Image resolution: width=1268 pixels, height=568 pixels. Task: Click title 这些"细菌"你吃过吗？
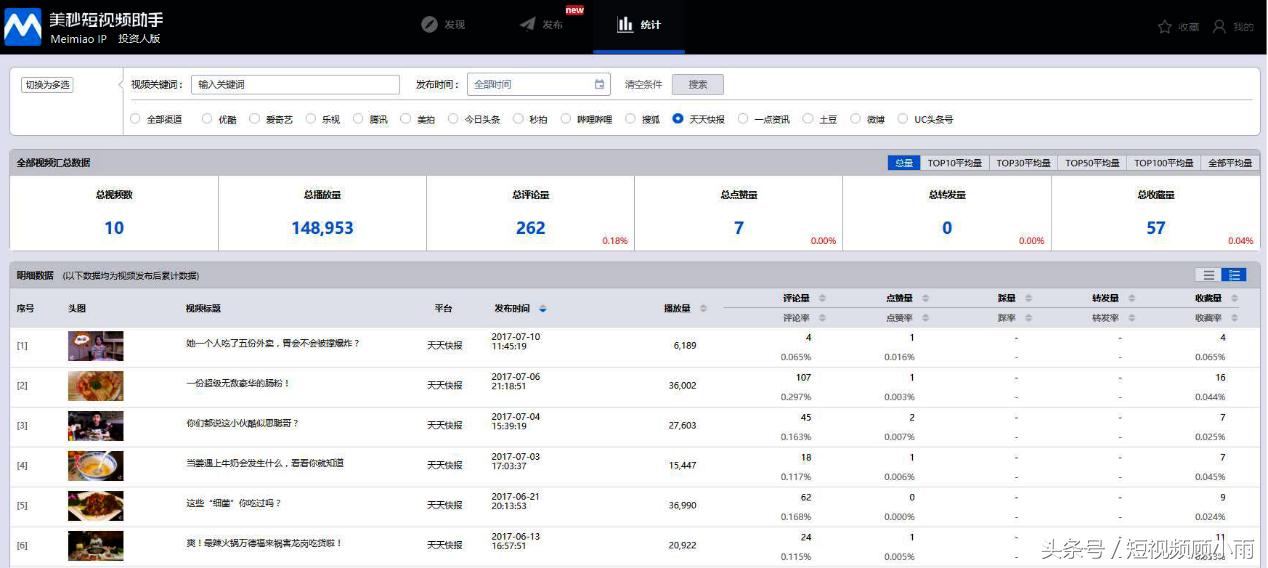click(x=234, y=503)
